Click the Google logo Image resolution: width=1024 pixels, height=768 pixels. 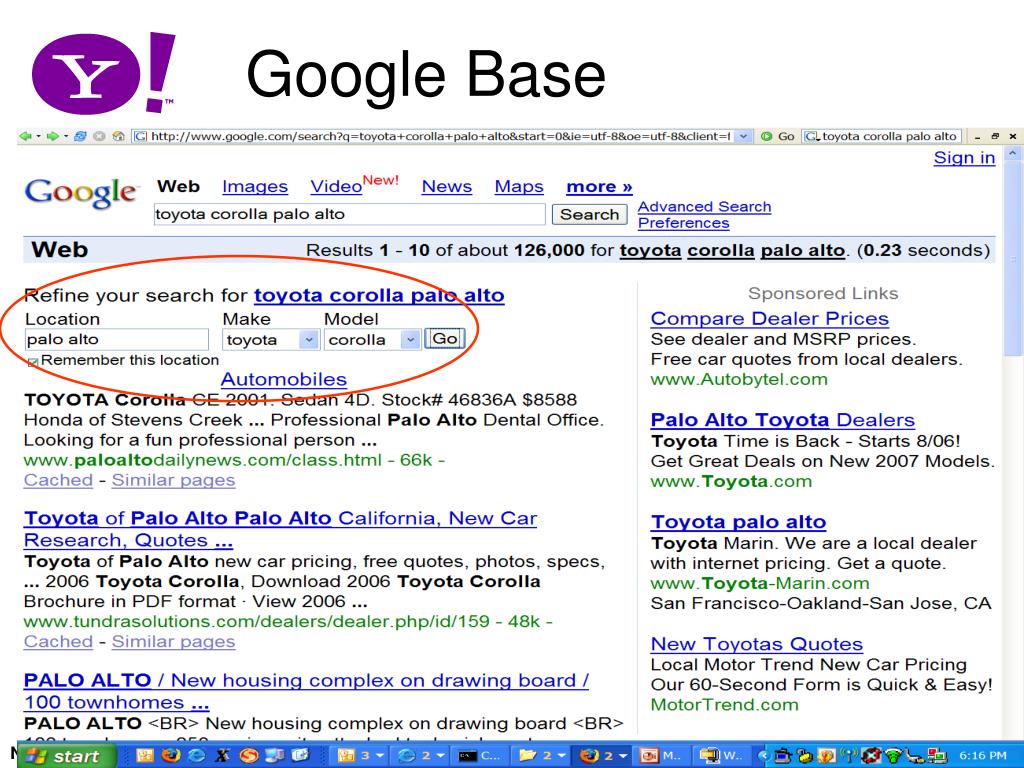coord(82,194)
